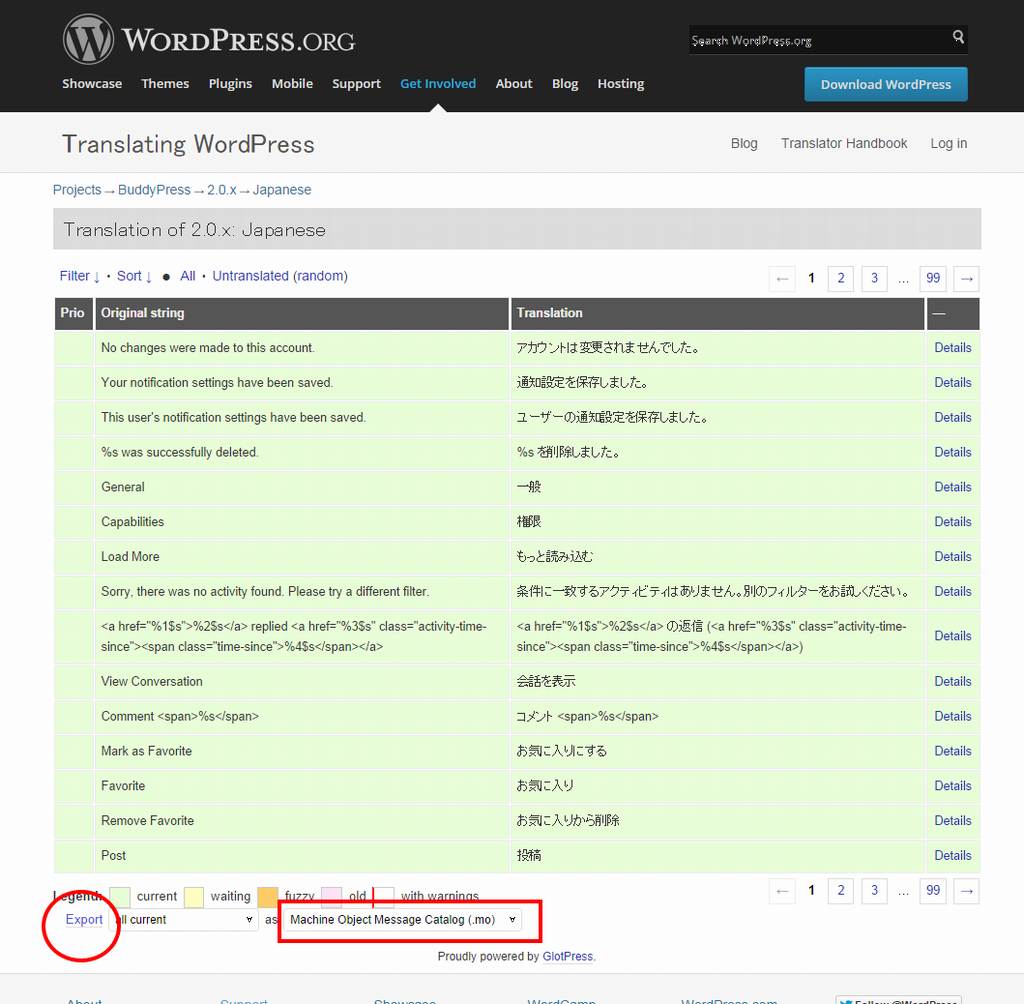Go to Japanese breadcrumb
This screenshot has height=1004, width=1024.
[x=281, y=189]
